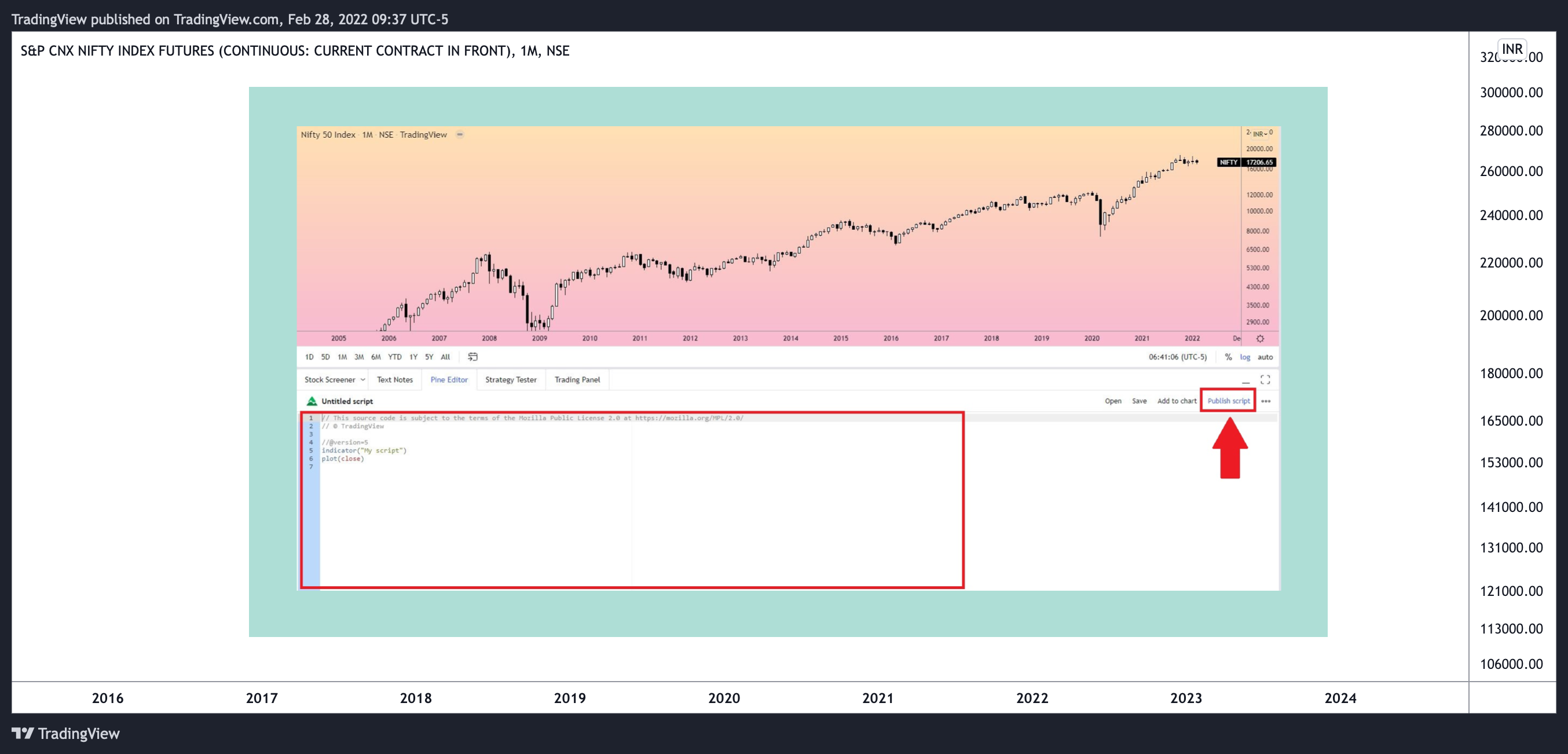Click the 2020 label on outer time axis
The height and width of the screenshot is (754, 1568).
[724, 698]
